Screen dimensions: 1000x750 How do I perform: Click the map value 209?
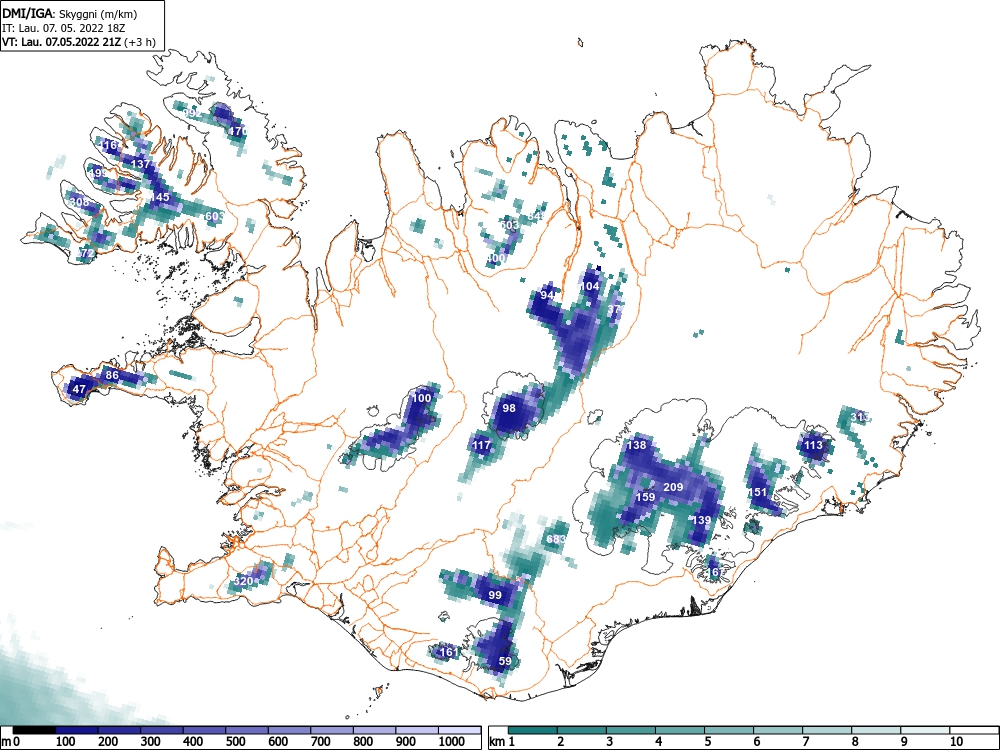coord(673,487)
